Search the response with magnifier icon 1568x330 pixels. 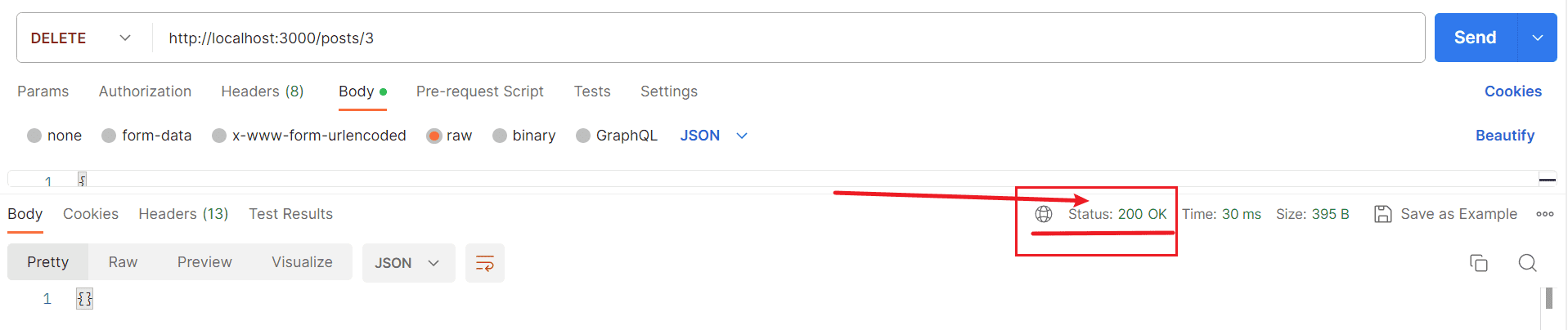[x=1527, y=263]
